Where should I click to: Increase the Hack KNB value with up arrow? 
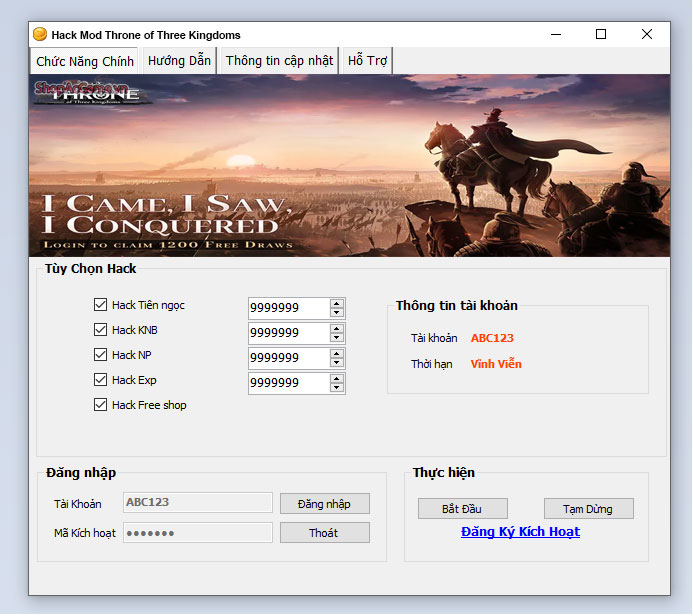tap(337, 329)
